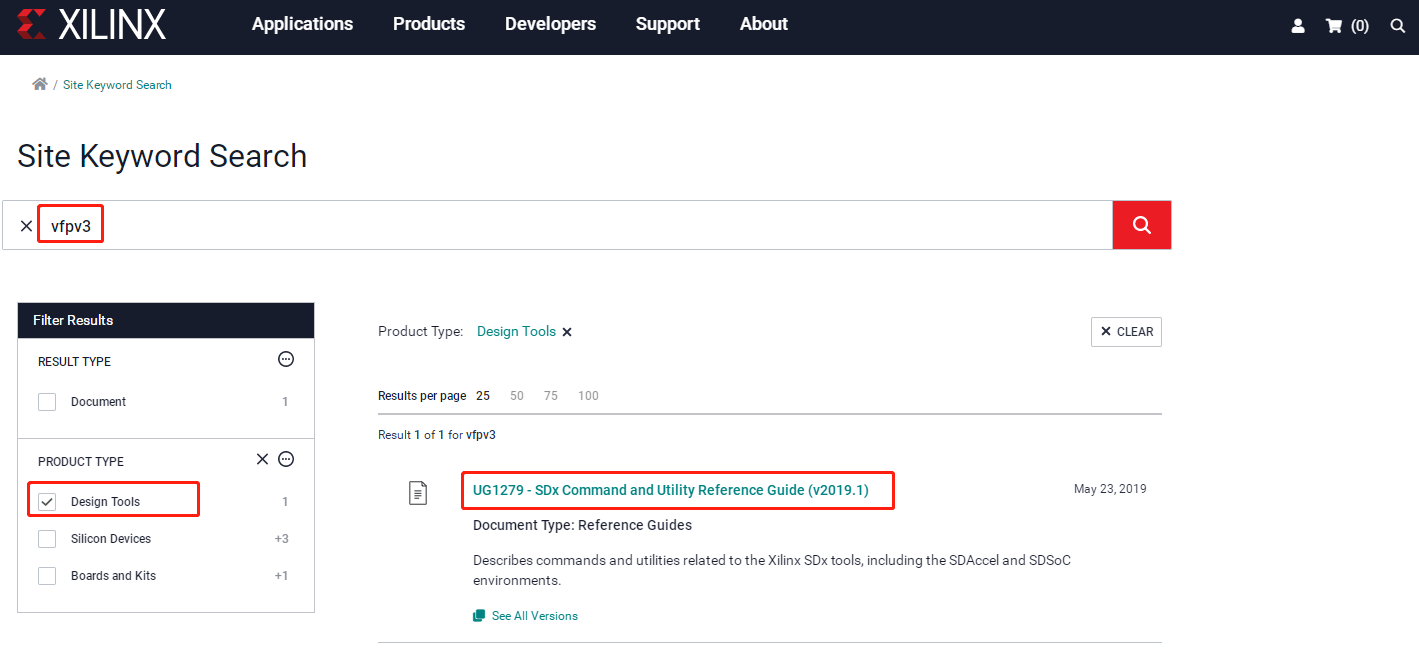Submit search with red magnifier button
The image size is (1419, 670).
coord(1142,225)
